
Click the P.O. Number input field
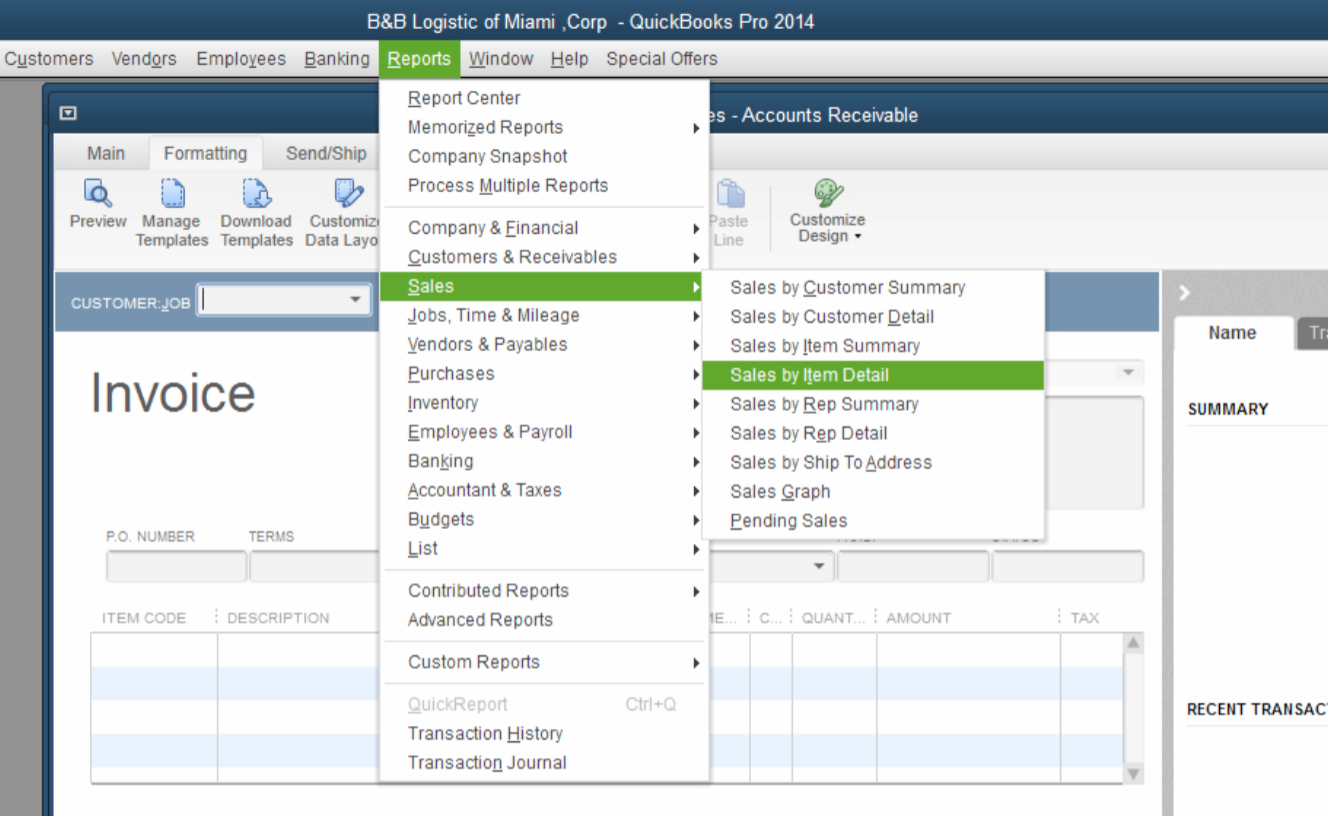click(176, 566)
